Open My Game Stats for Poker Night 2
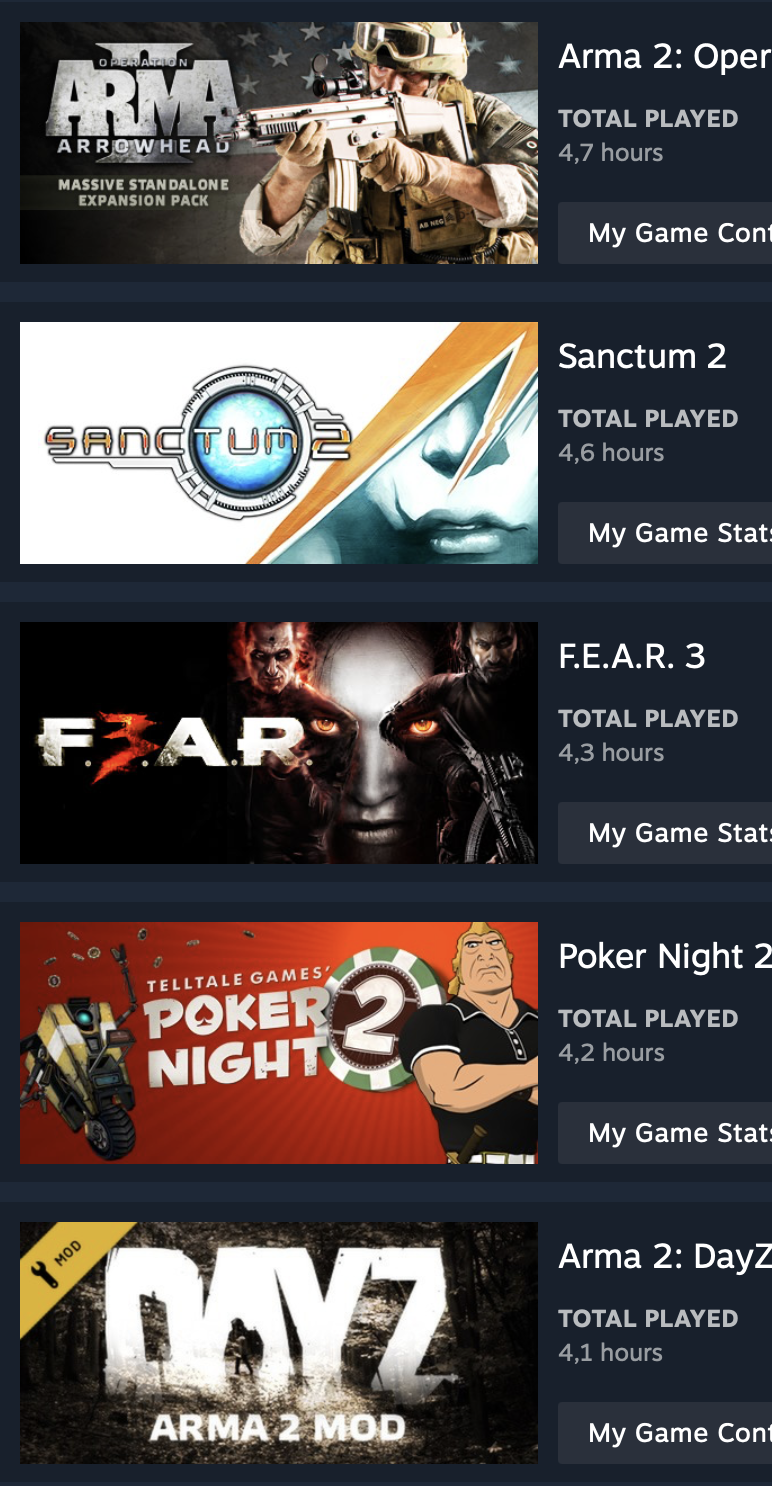The width and height of the screenshot is (772, 1486). click(665, 1133)
